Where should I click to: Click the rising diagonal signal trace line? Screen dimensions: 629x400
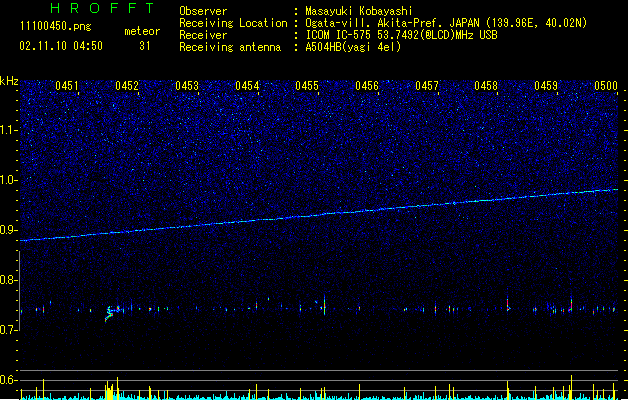[319, 215]
